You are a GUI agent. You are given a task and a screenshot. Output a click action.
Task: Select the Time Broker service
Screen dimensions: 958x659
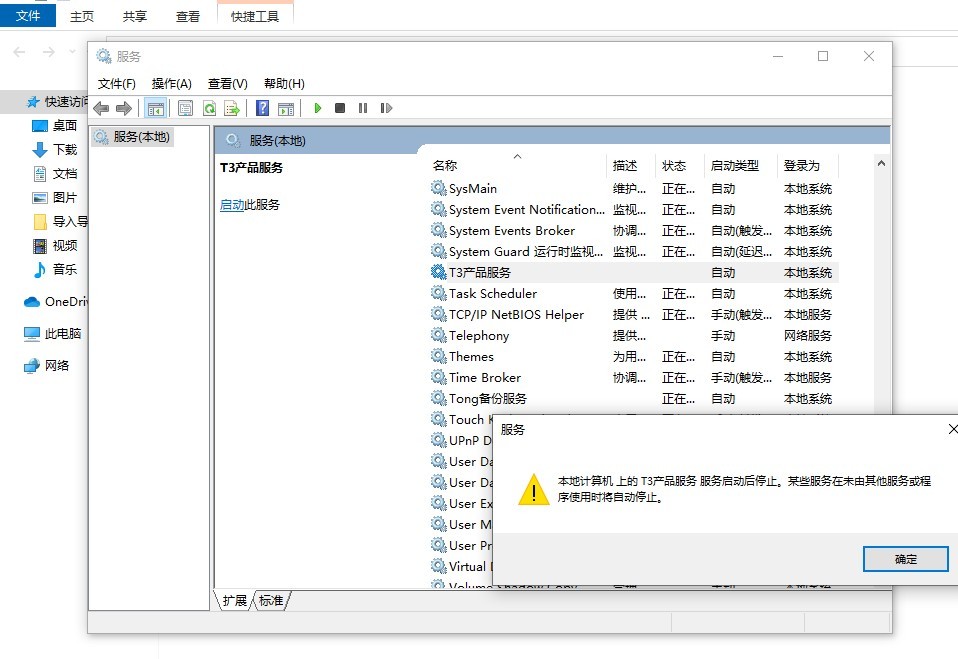(633, 377)
